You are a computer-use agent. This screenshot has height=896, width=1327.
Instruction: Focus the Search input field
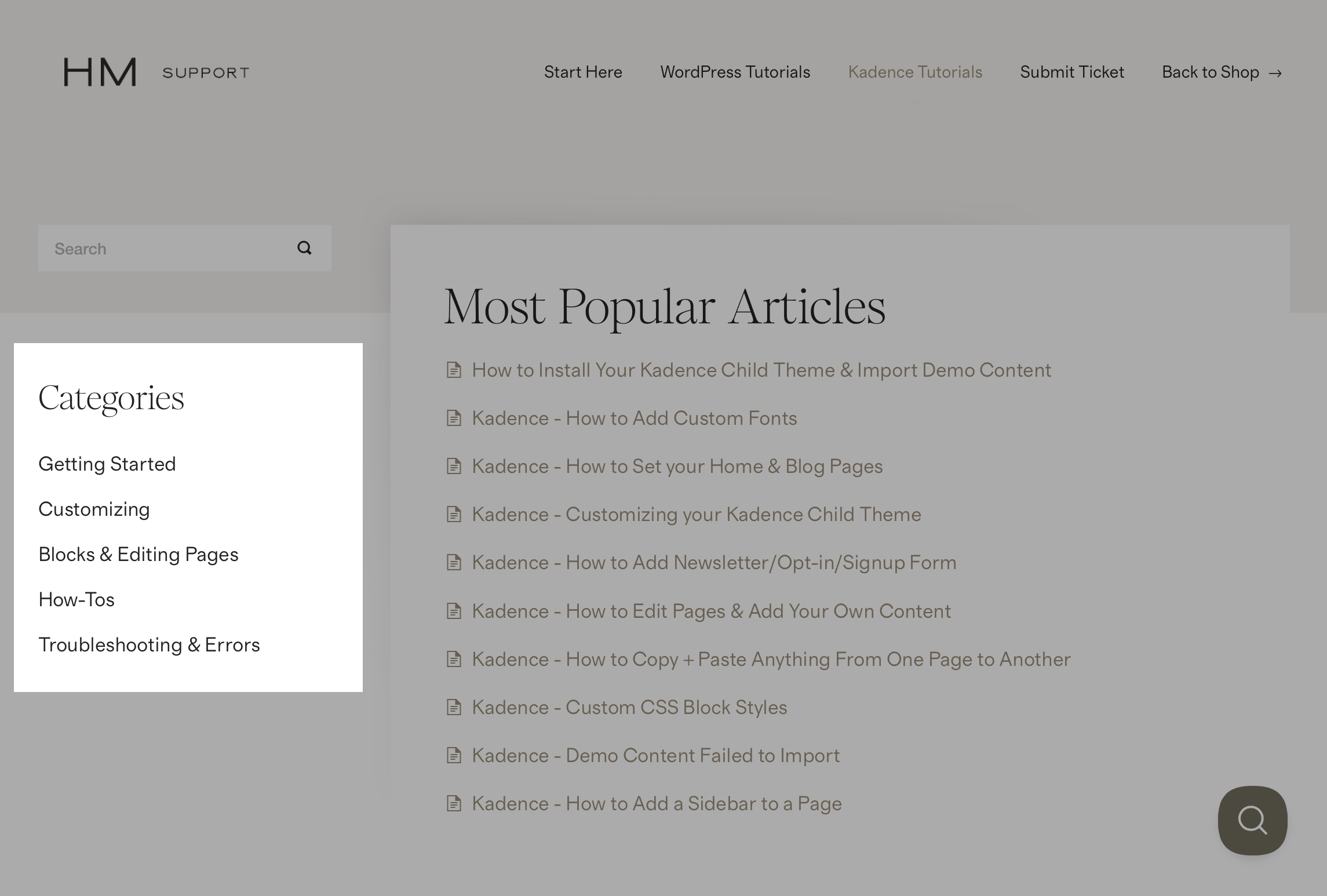pyautogui.click(x=185, y=248)
